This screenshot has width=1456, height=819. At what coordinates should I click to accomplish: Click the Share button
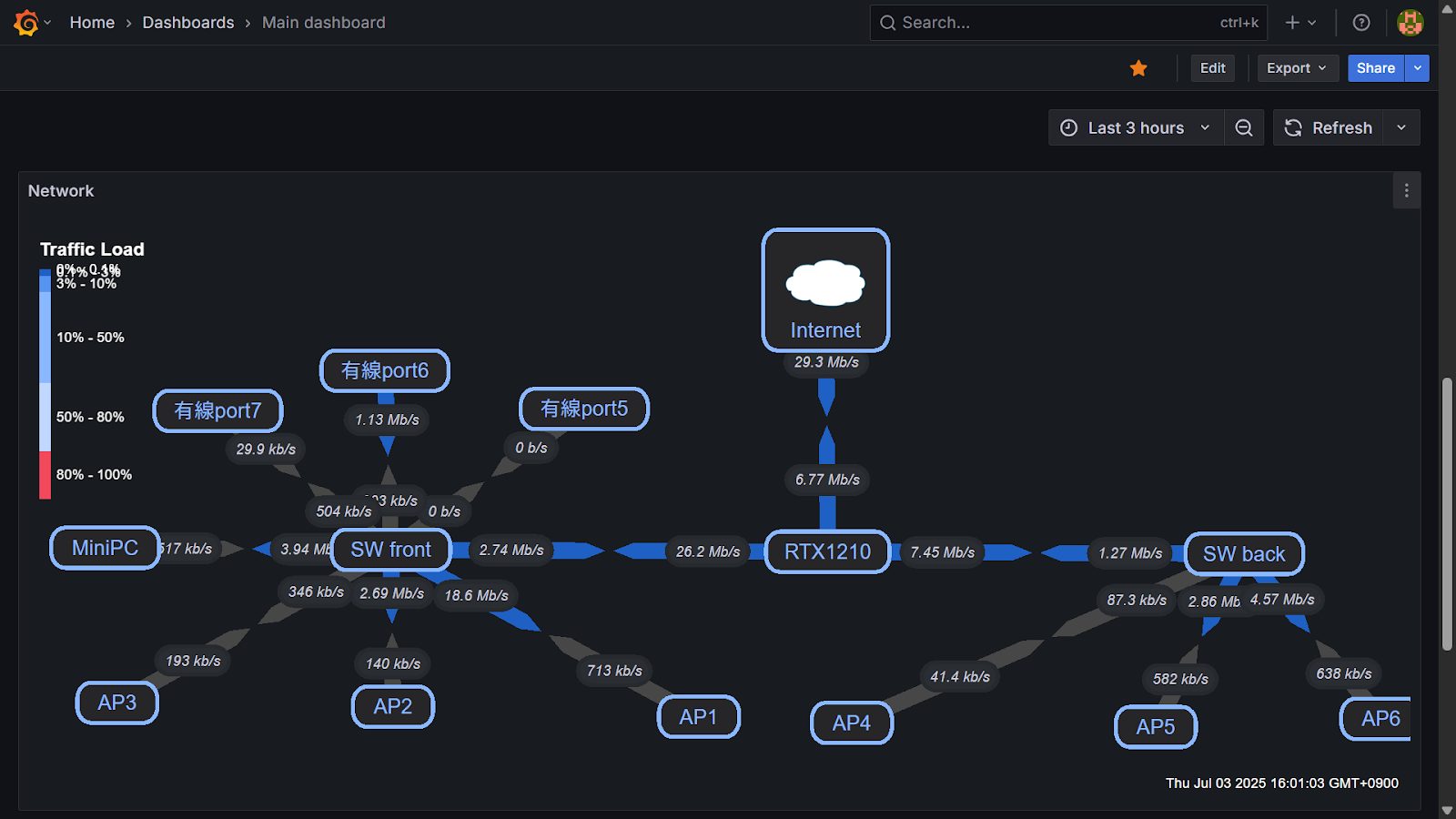click(1375, 68)
